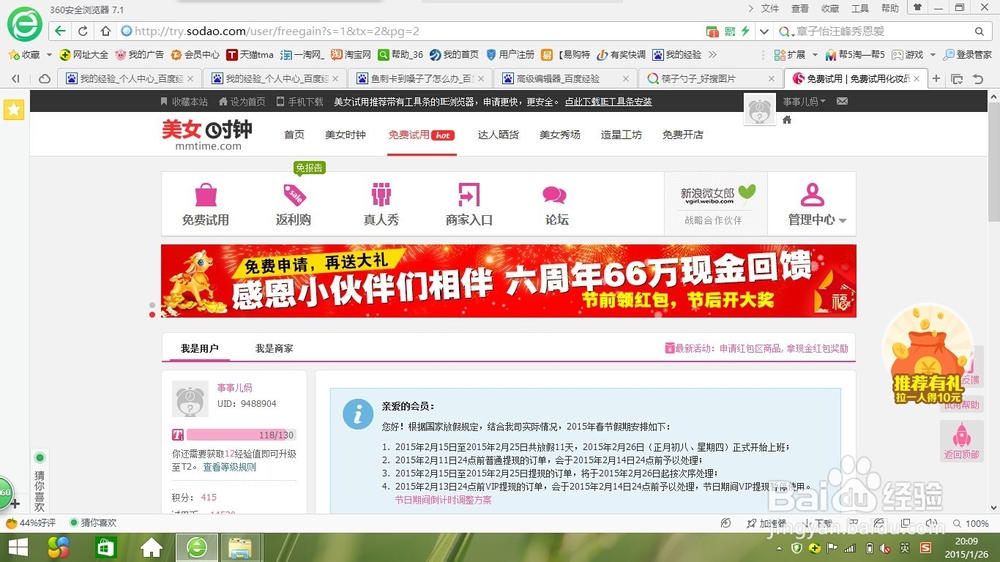
Task: Click the search magnifier icon in search box
Action: (x=979, y=31)
